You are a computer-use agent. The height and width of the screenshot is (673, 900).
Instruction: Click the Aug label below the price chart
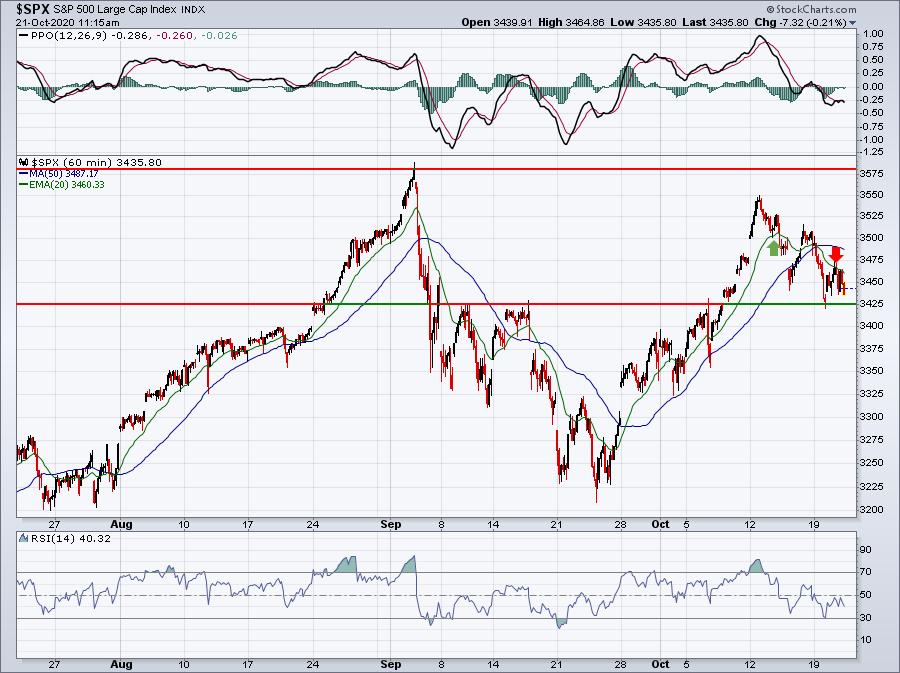(121, 524)
